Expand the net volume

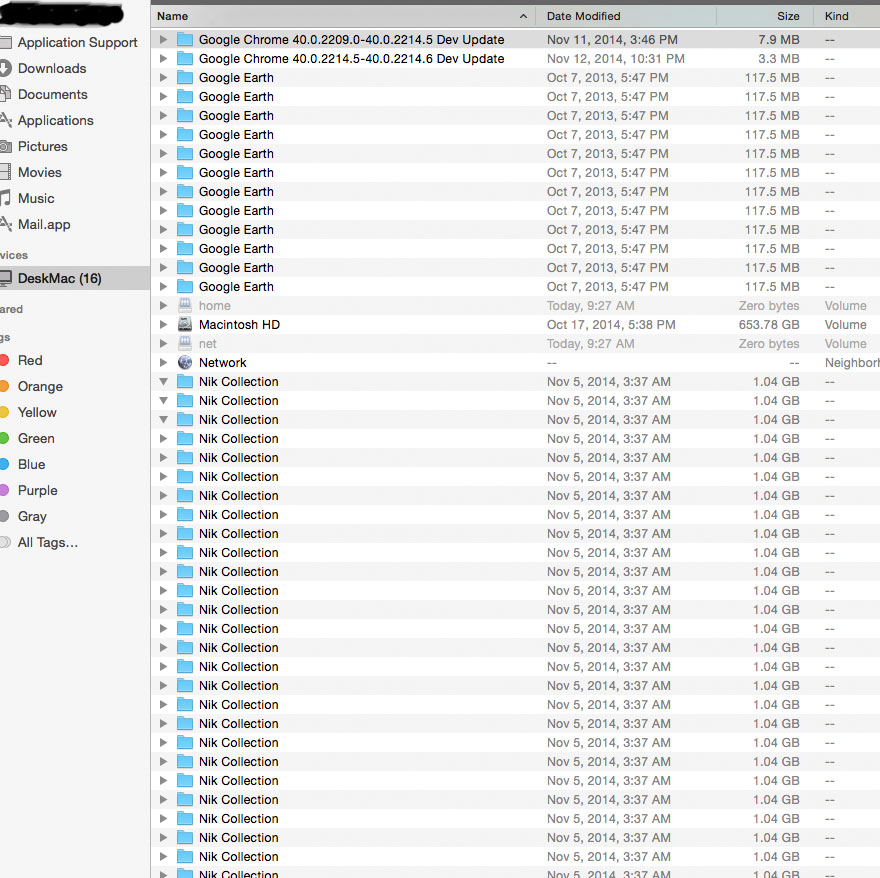coord(163,344)
